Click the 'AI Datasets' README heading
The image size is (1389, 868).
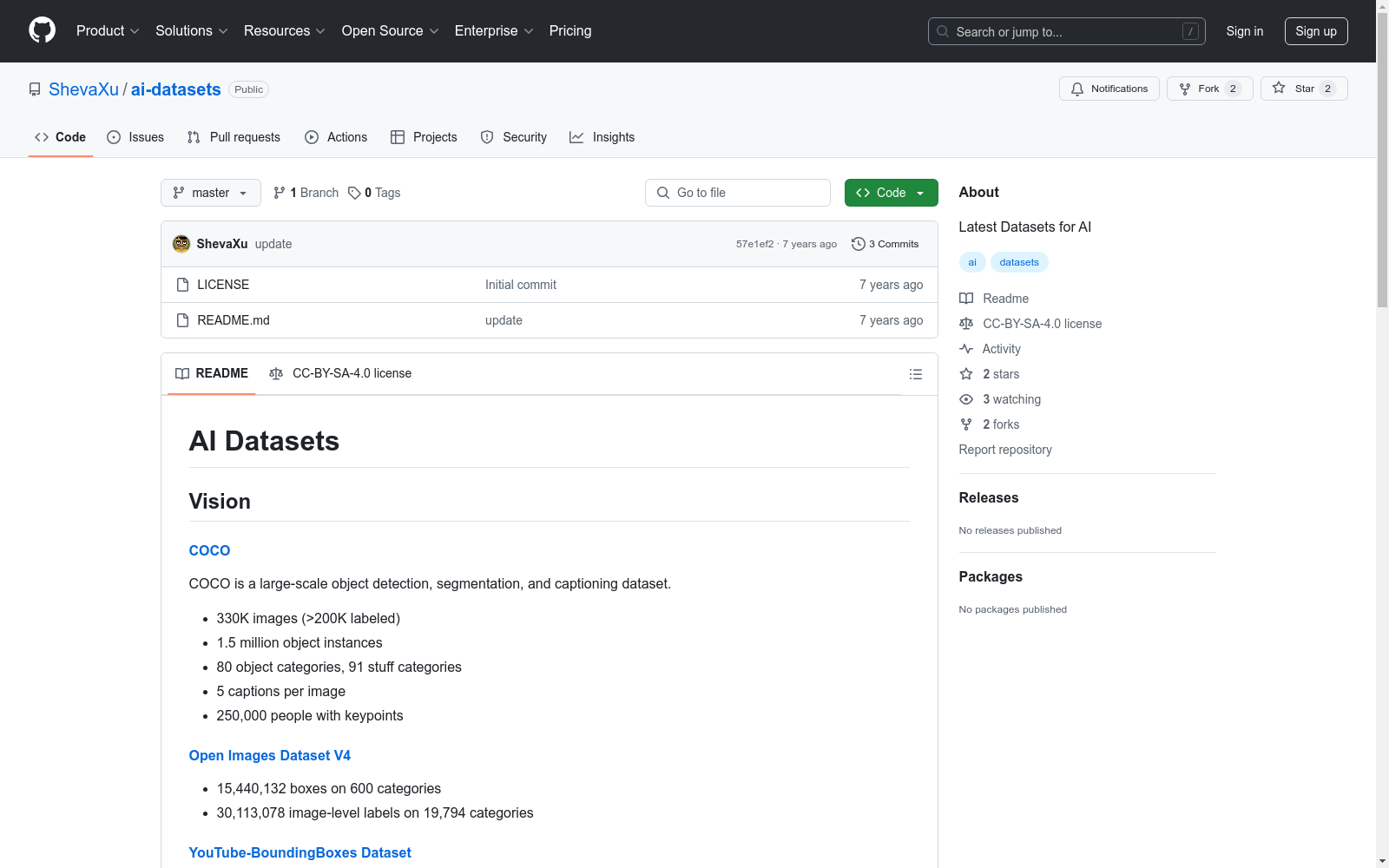click(x=264, y=441)
